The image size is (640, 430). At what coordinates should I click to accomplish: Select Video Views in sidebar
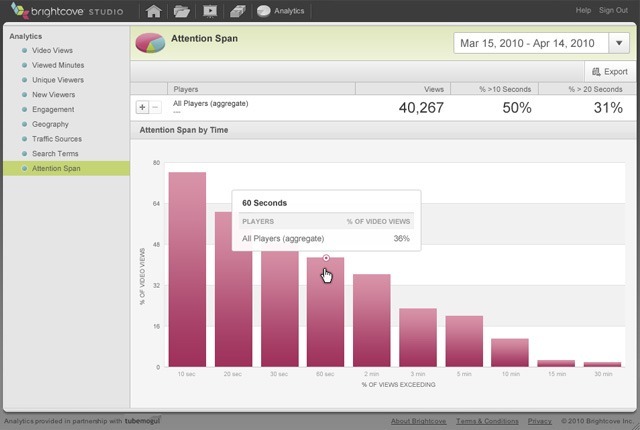click(x=52, y=50)
